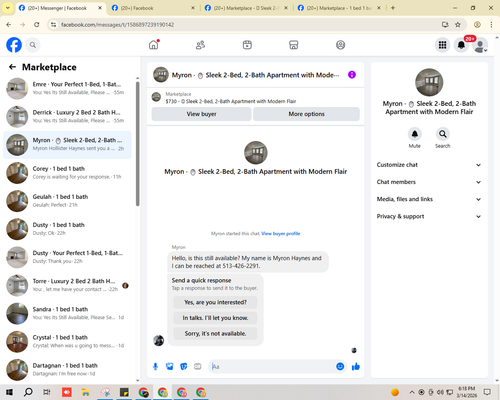Attach a photo with the image icon
Screen dimensions: 500x400
tap(170, 367)
